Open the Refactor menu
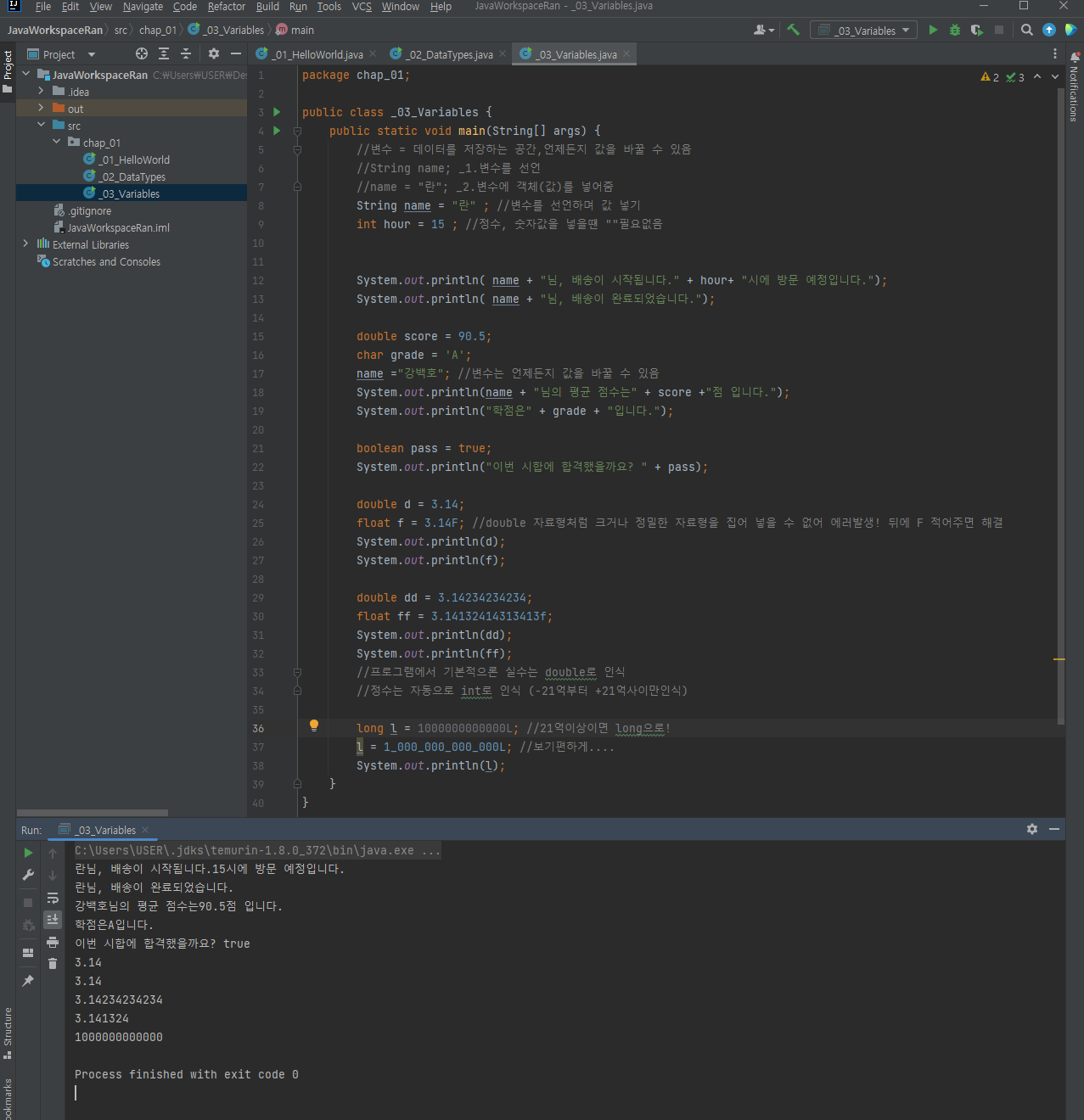The image size is (1084, 1120). [227, 7]
